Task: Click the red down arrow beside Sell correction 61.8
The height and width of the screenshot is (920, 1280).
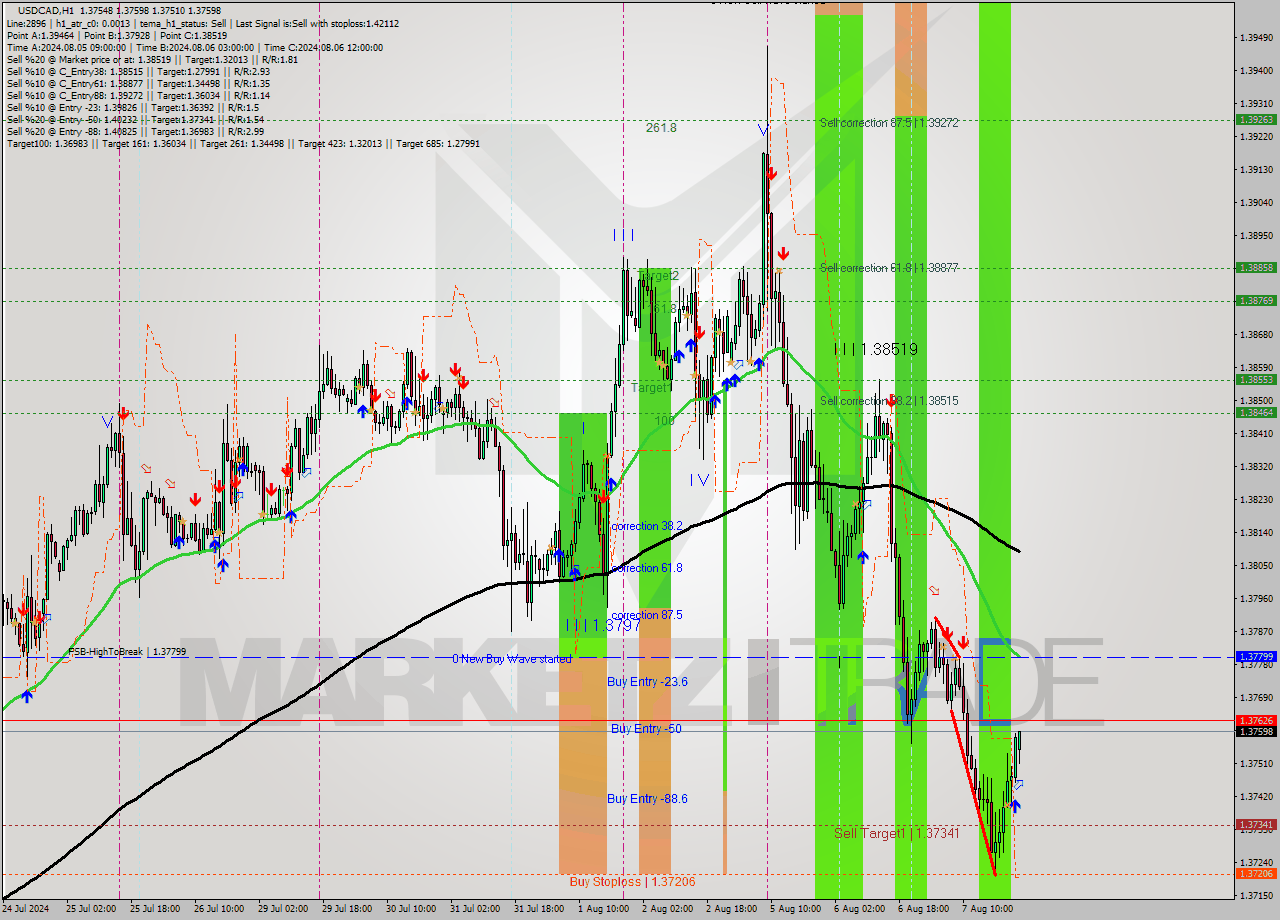Action: pos(781,252)
